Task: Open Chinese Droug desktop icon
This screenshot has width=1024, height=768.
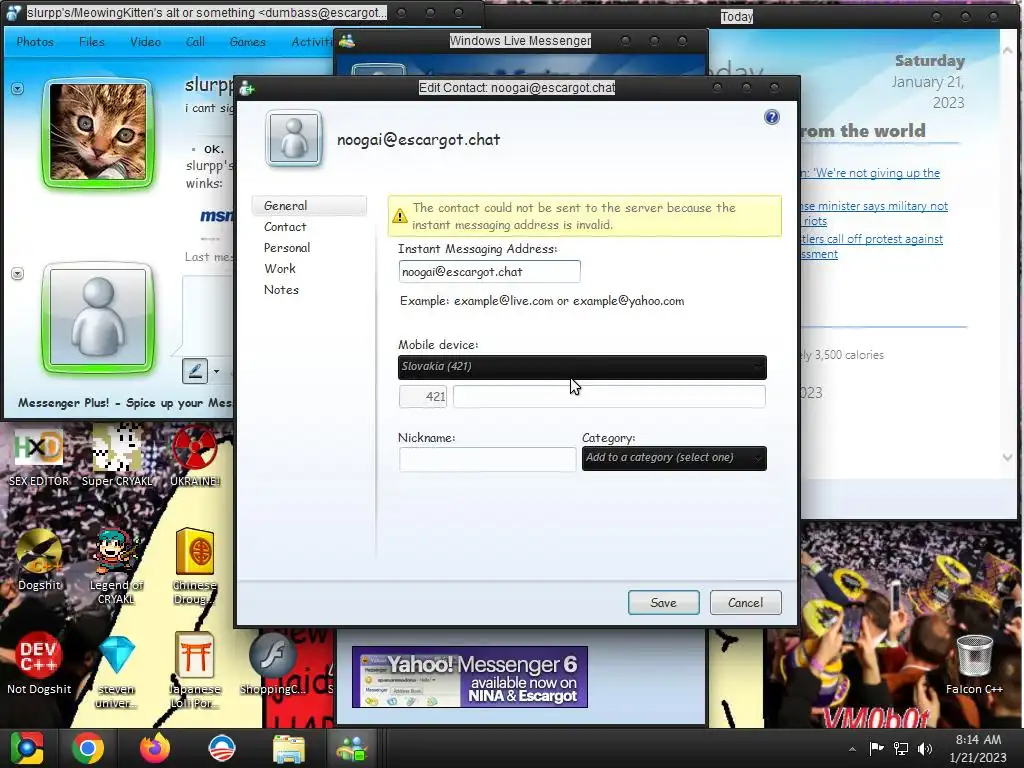Action: [x=195, y=566]
